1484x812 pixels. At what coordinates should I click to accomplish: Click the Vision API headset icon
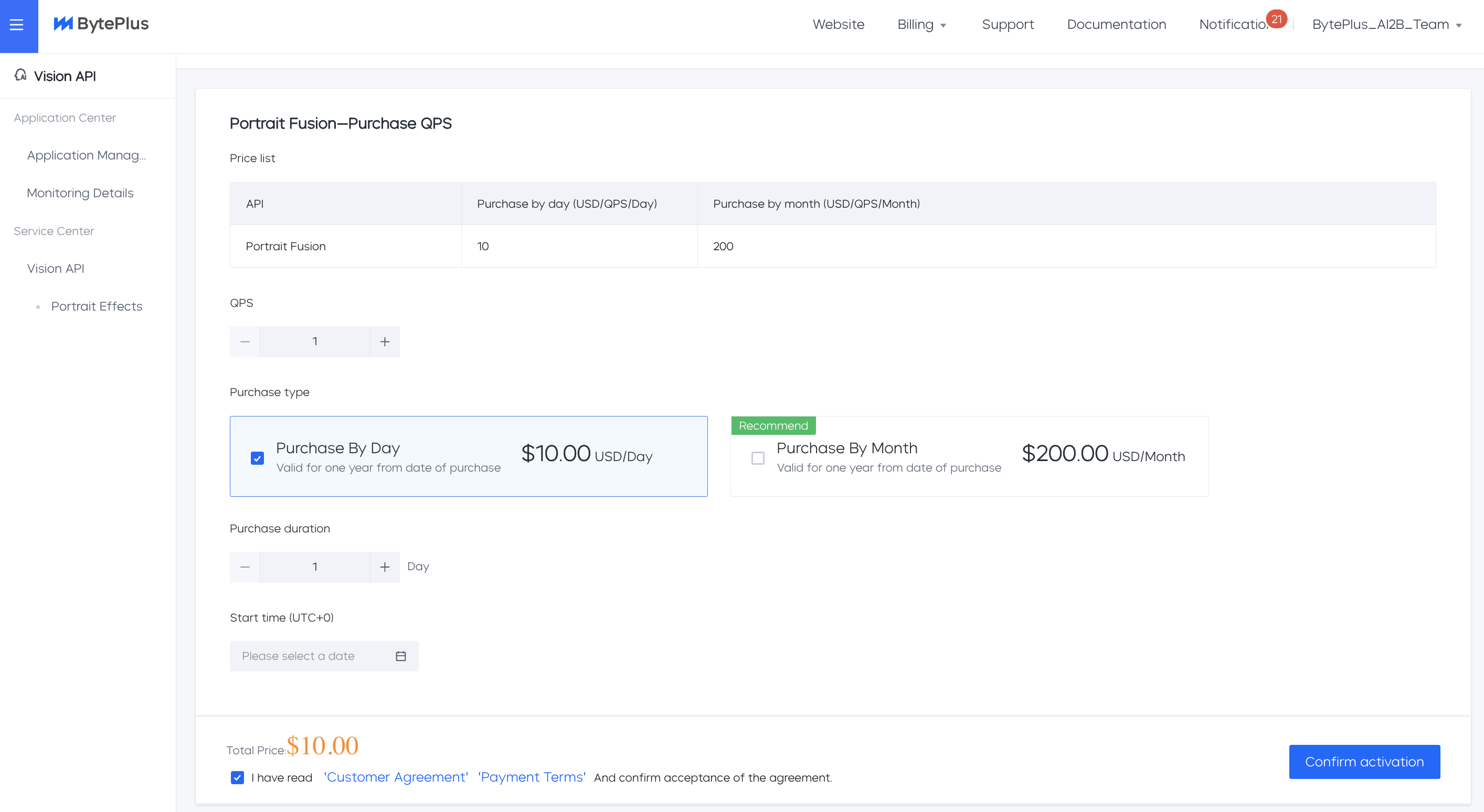point(21,75)
